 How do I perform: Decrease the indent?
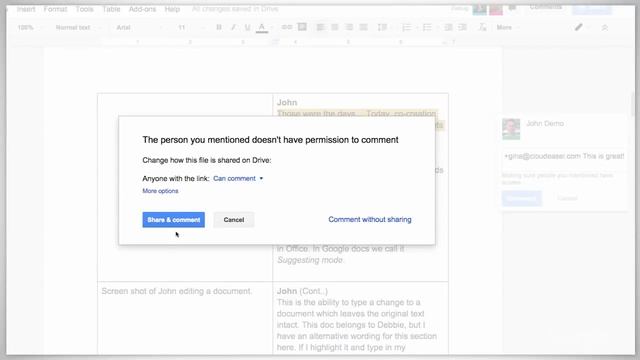(x=448, y=27)
